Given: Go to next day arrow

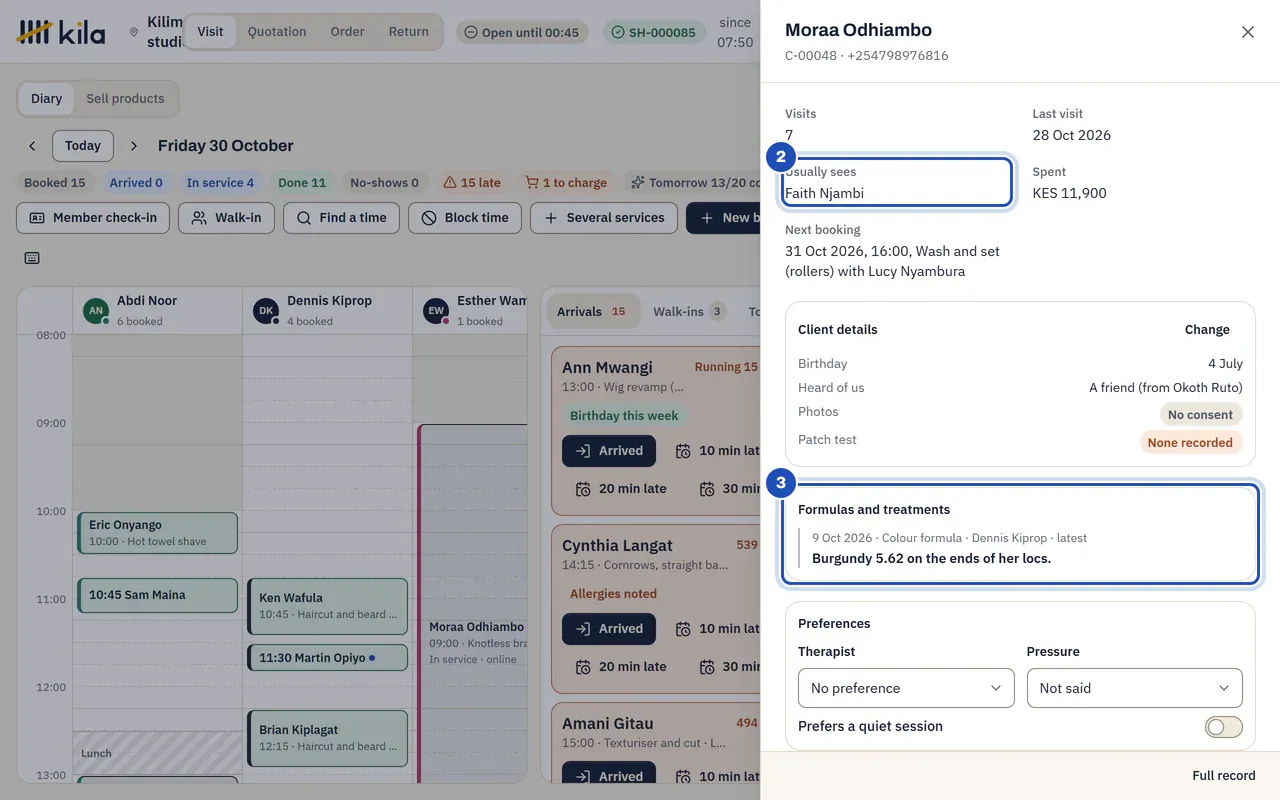Looking at the screenshot, I should 134,146.
